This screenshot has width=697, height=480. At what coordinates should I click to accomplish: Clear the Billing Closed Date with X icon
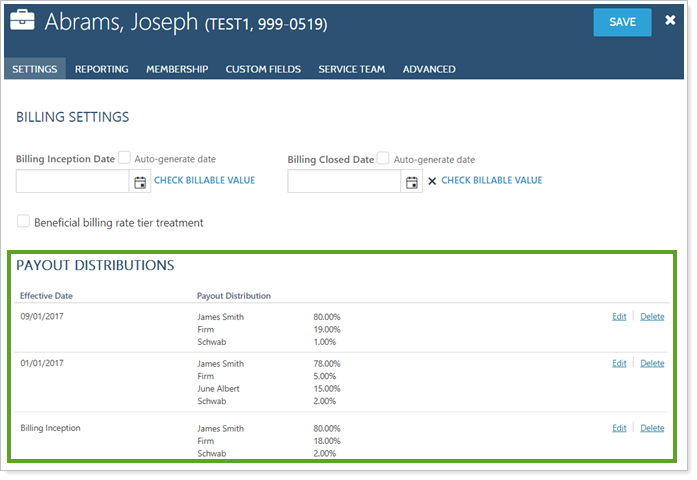click(432, 181)
